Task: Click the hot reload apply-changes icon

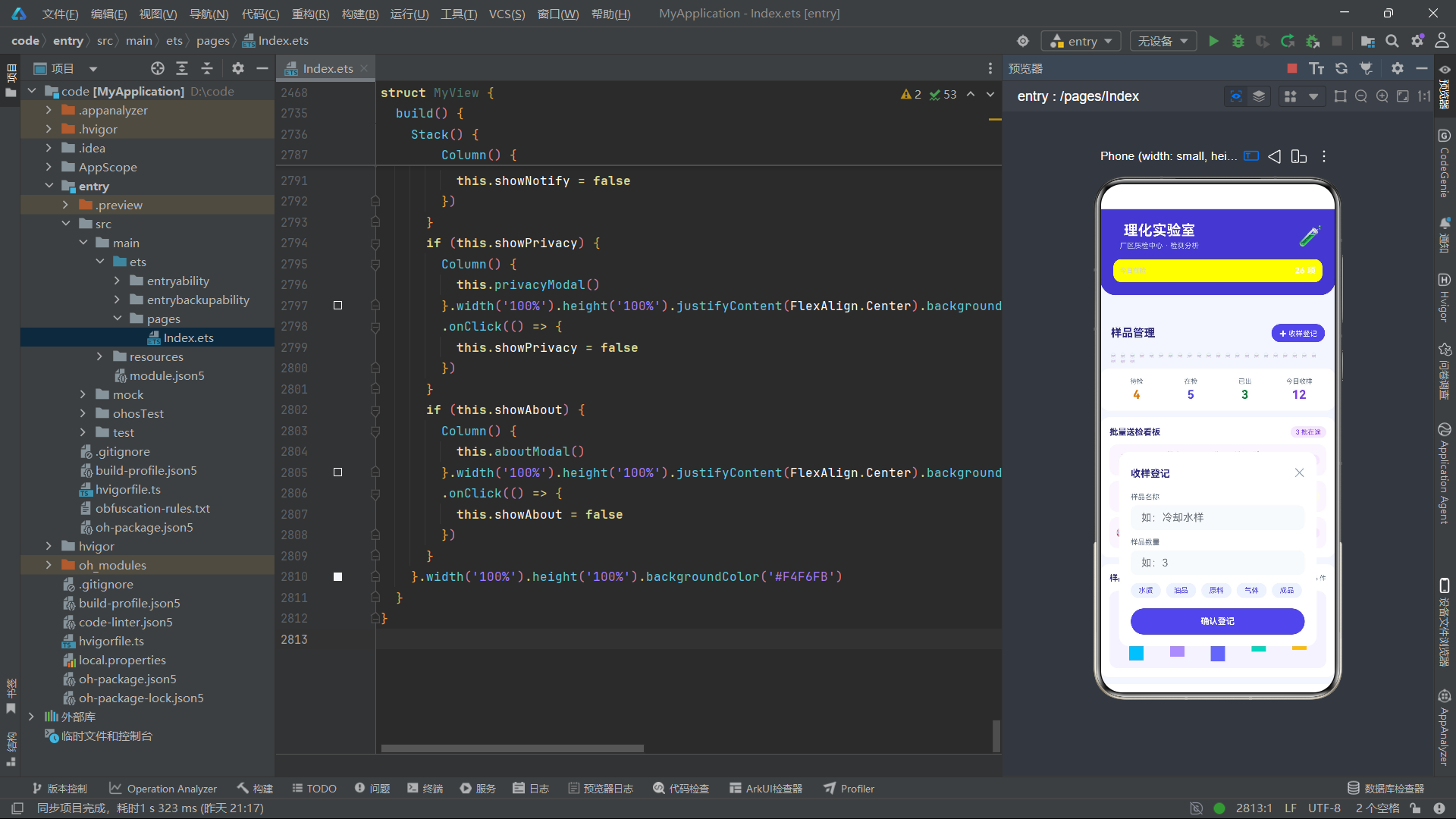Action: coord(1288,41)
